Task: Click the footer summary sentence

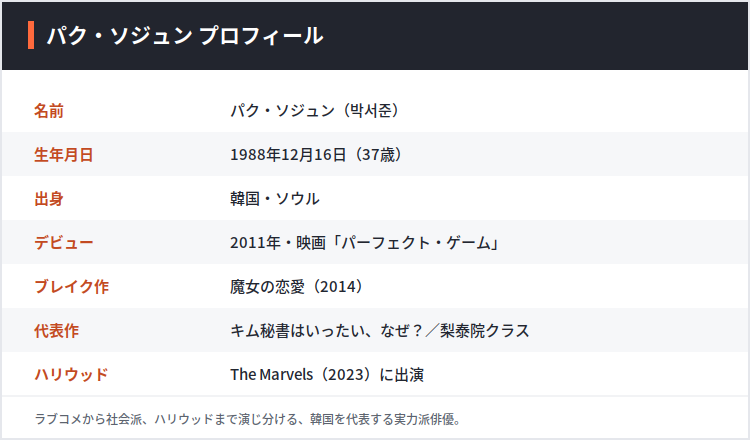Action: pos(248,419)
